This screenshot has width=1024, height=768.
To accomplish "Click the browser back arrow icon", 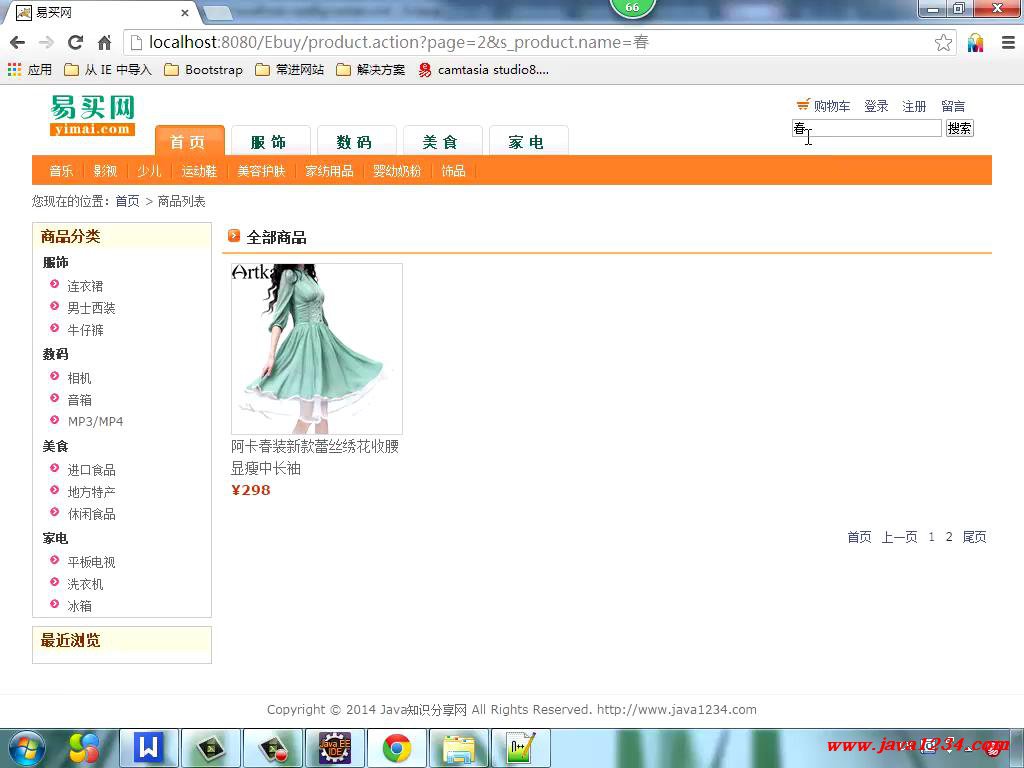I will tap(17, 42).
